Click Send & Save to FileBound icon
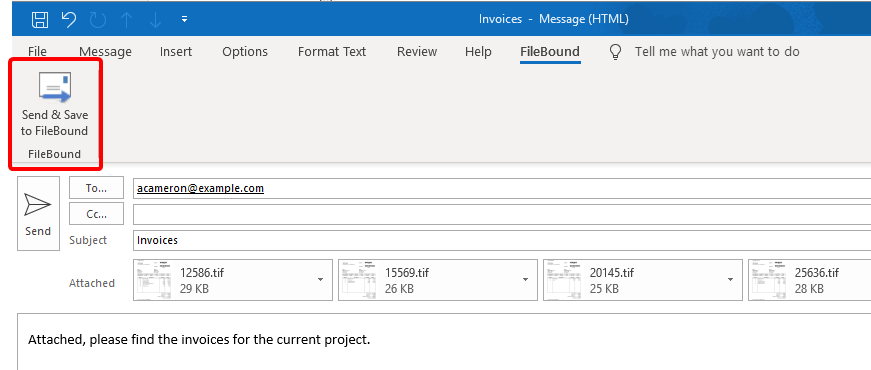The width and height of the screenshot is (871, 370). (x=54, y=88)
